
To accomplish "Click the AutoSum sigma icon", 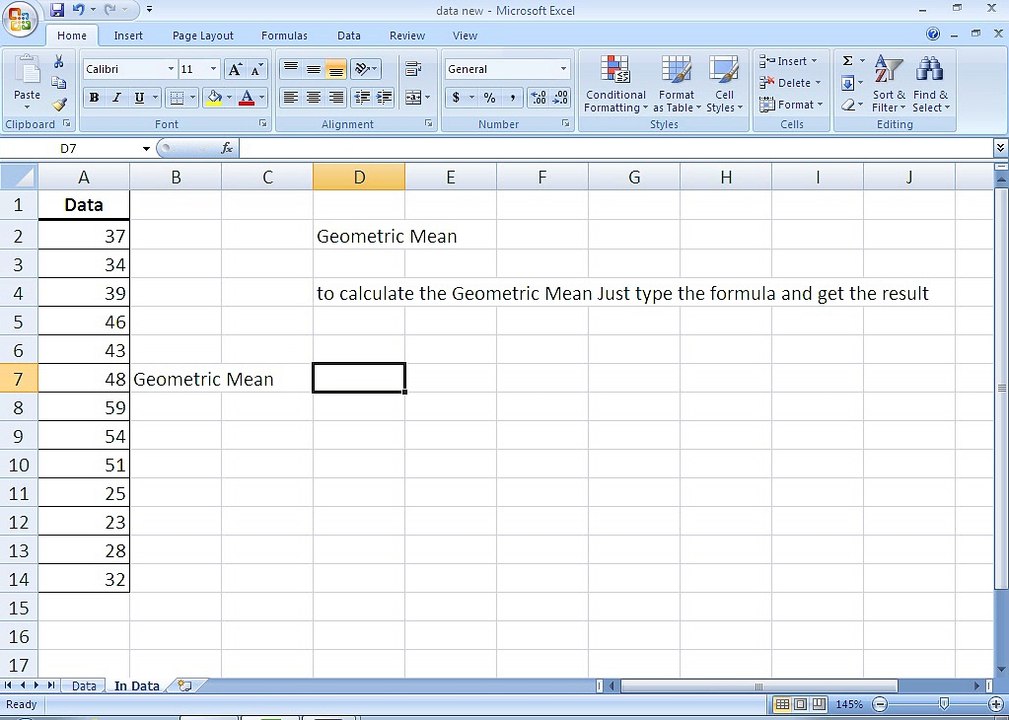I will point(848,61).
